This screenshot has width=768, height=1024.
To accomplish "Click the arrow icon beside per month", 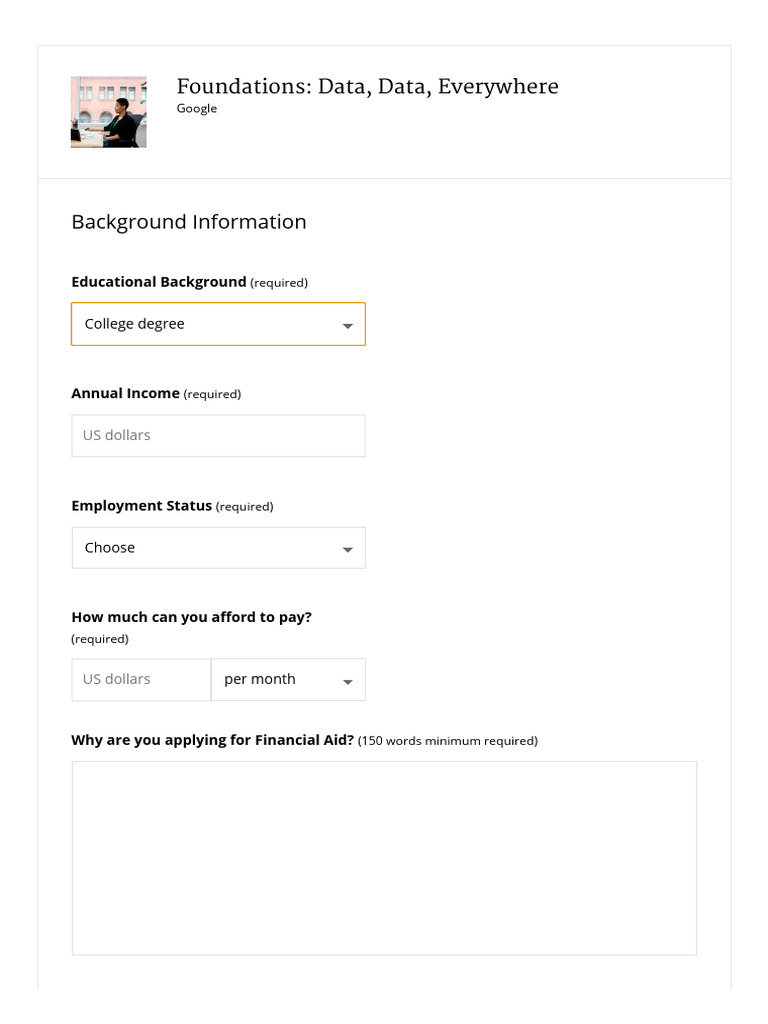I will coord(347,681).
